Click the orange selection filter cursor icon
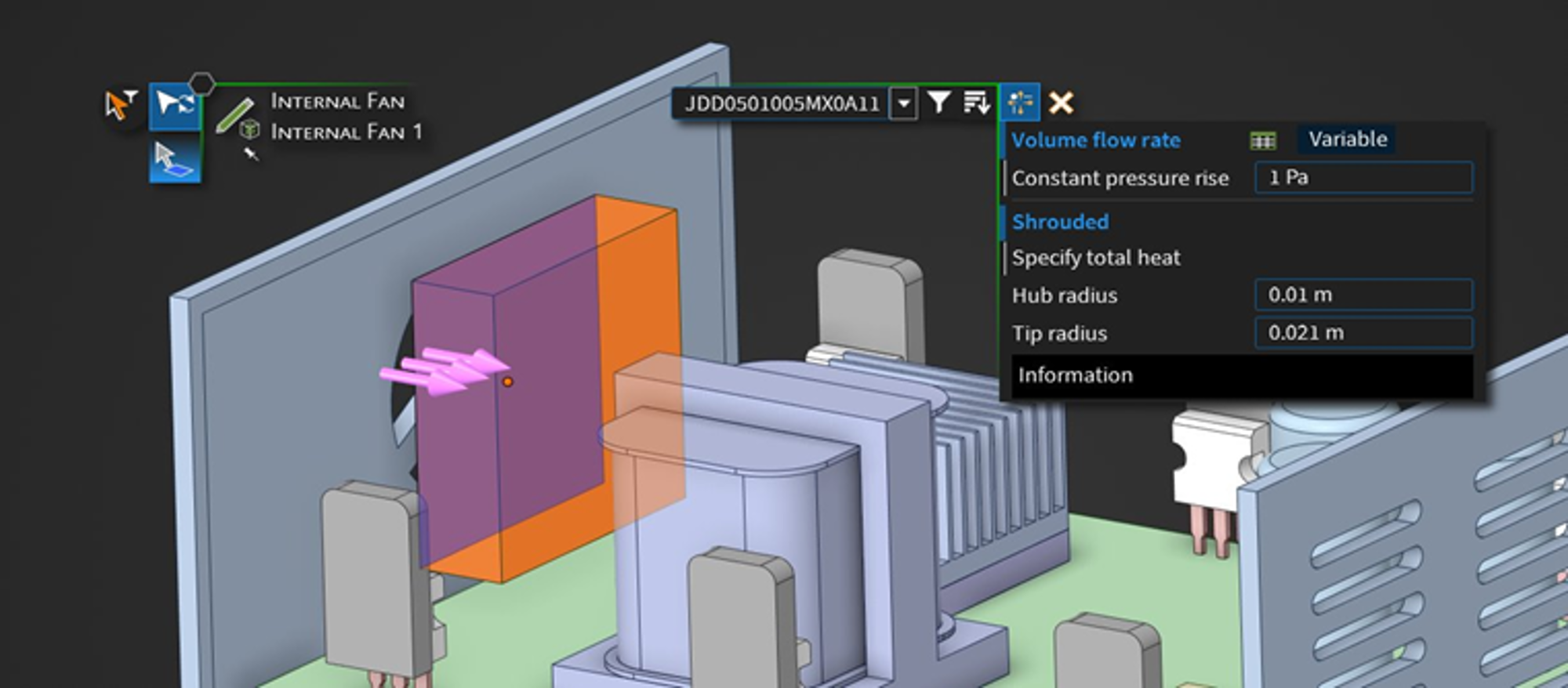The width and height of the screenshot is (1568, 688). click(120, 104)
